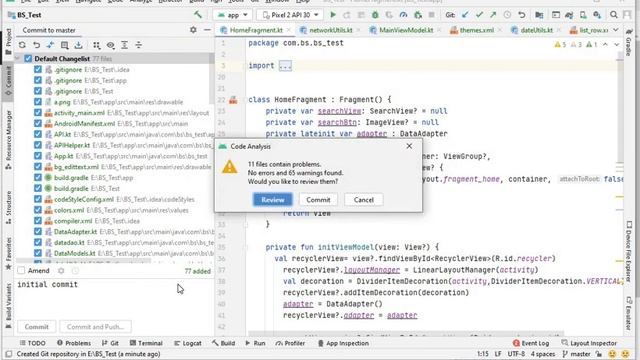Click Review button in Code Analysis dialog
The height and width of the screenshot is (360, 640).
point(273,200)
